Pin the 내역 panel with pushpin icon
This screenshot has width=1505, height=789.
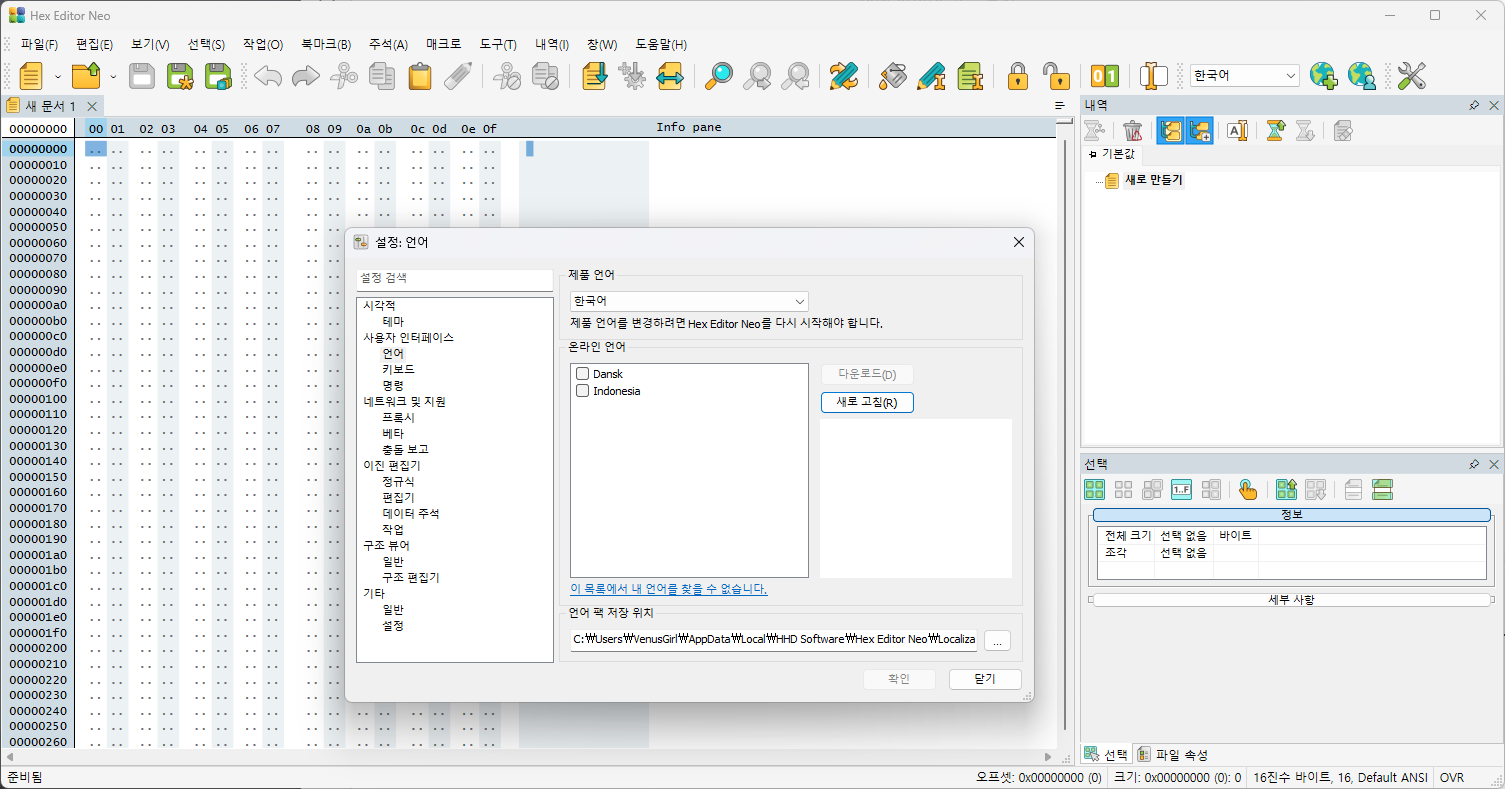(x=1474, y=105)
